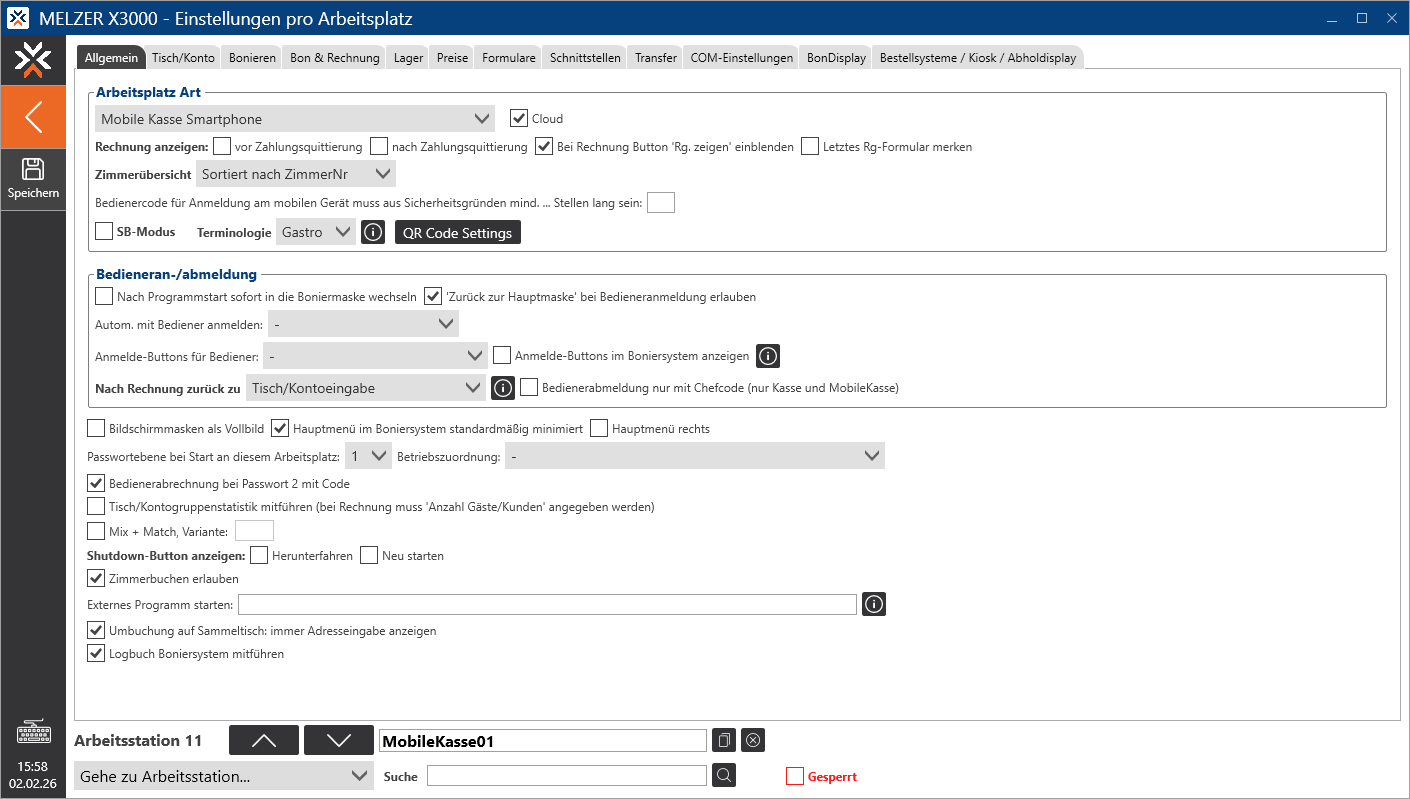Open info icon next to Nach Rechnung zurück zu
The width and height of the screenshot is (1410, 799).
pyautogui.click(x=502, y=388)
